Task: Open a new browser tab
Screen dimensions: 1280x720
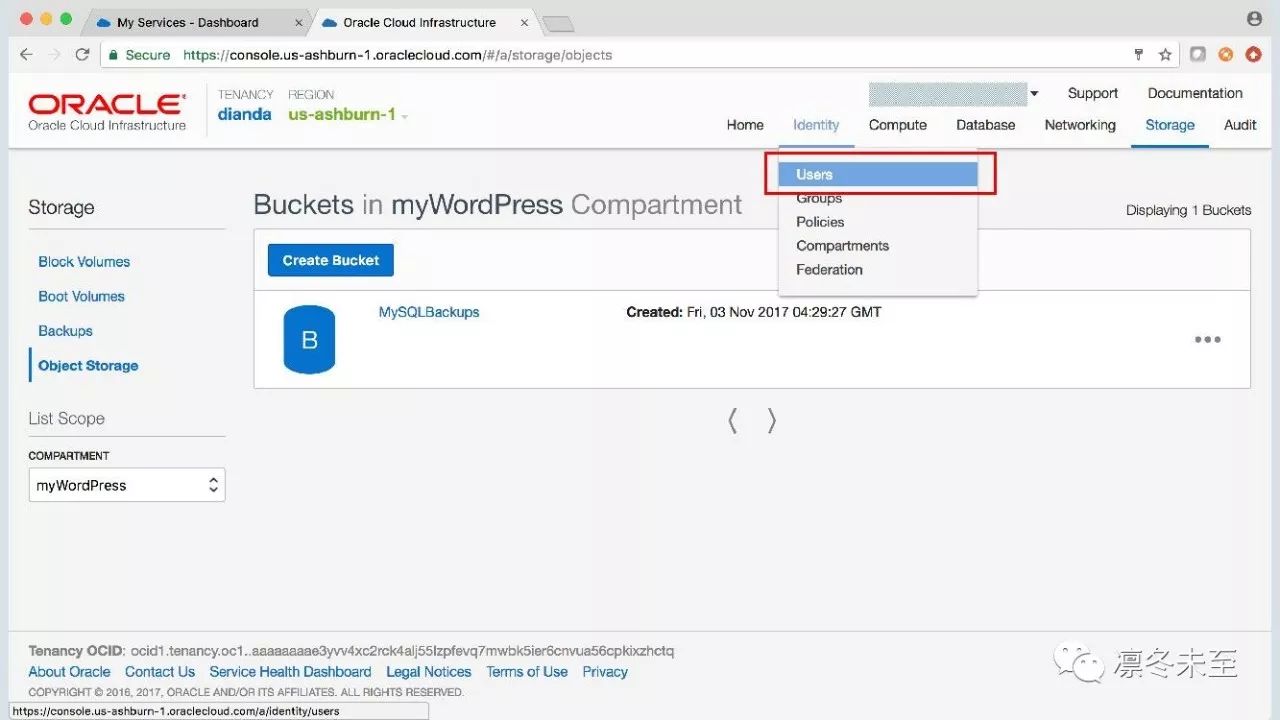Action: pos(557,24)
